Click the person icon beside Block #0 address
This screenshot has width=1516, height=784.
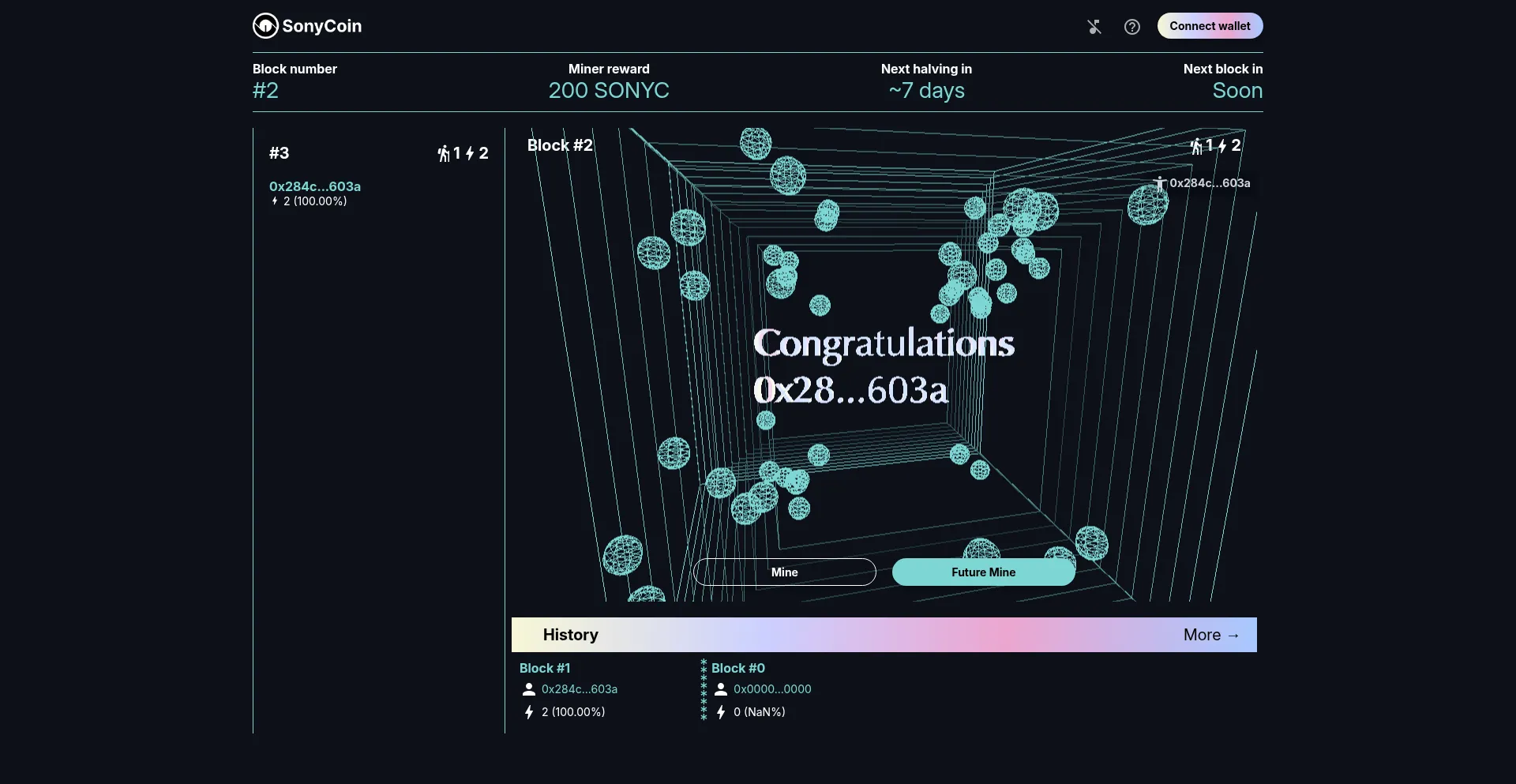pos(721,689)
